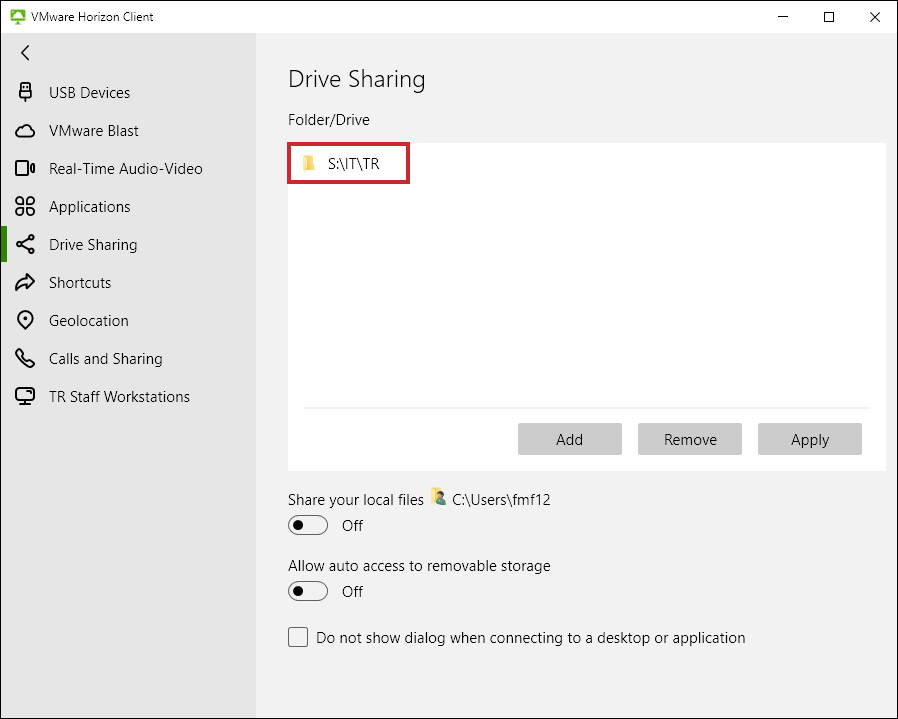Screen dimensions: 898x719
Task: Click the user folder icon near C:\Users\fmf12
Action: point(439,497)
